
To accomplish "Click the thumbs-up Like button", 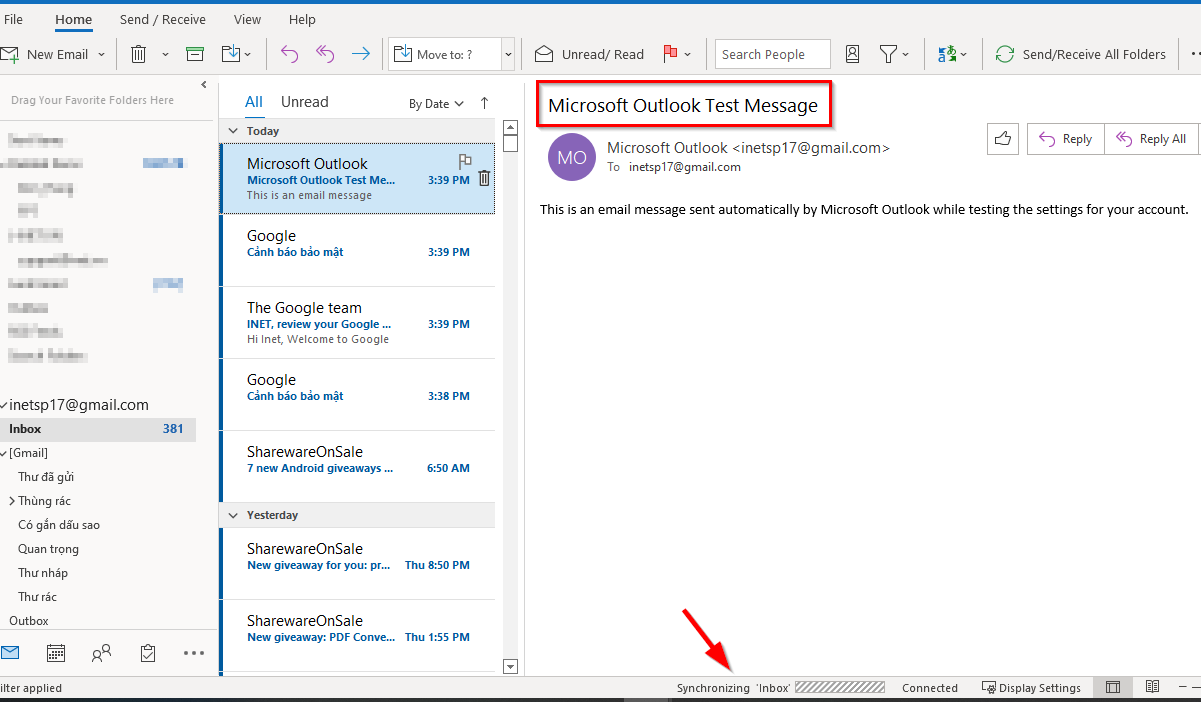I will pyautogui.click(x=1003, y=139).
